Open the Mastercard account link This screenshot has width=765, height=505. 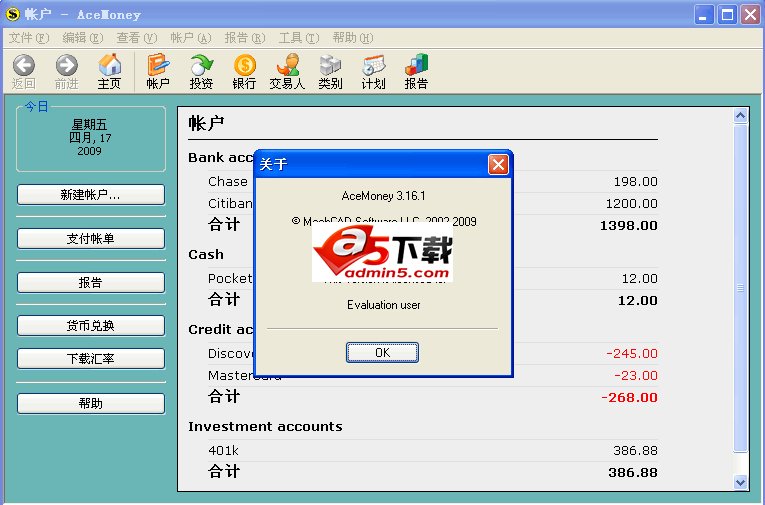pos(244,375)
